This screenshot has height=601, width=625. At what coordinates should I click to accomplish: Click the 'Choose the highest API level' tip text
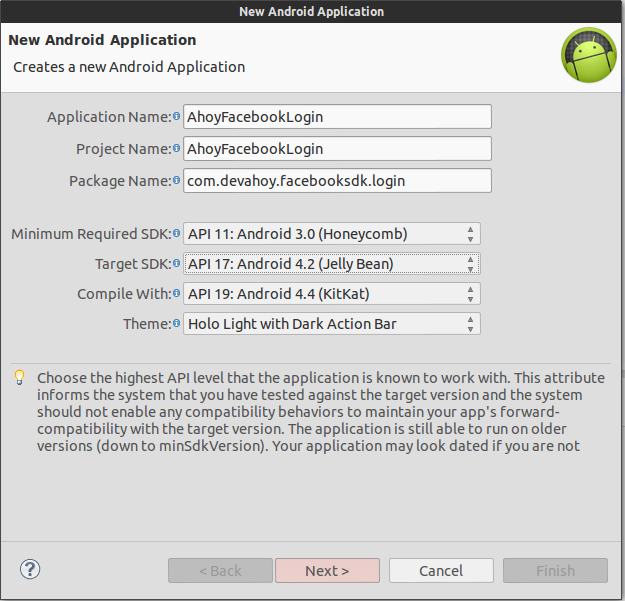pyautogui.click(x=321, y=412)
